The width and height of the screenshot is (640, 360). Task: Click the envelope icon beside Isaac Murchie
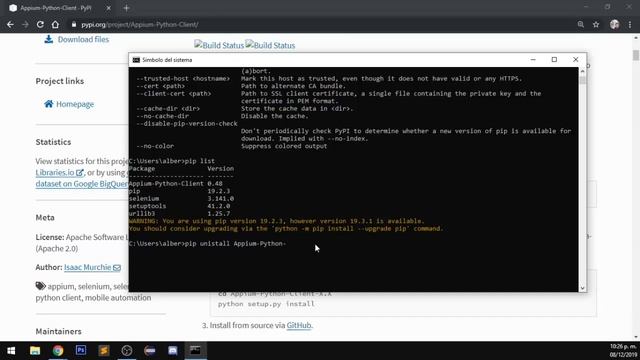click(117, 268)
